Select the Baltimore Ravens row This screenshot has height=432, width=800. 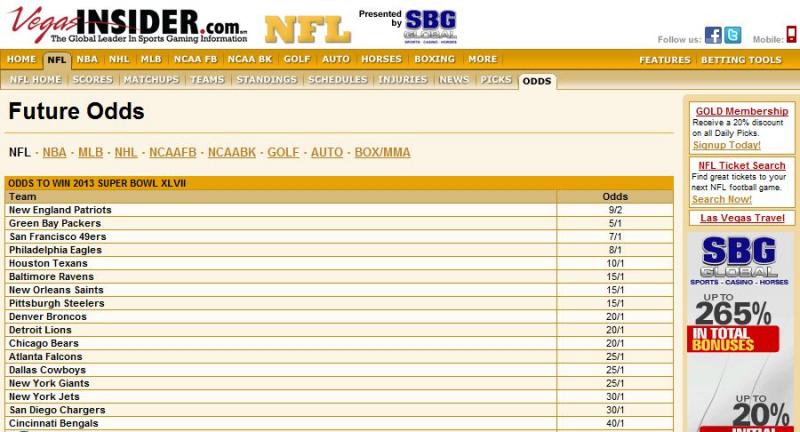339,276
